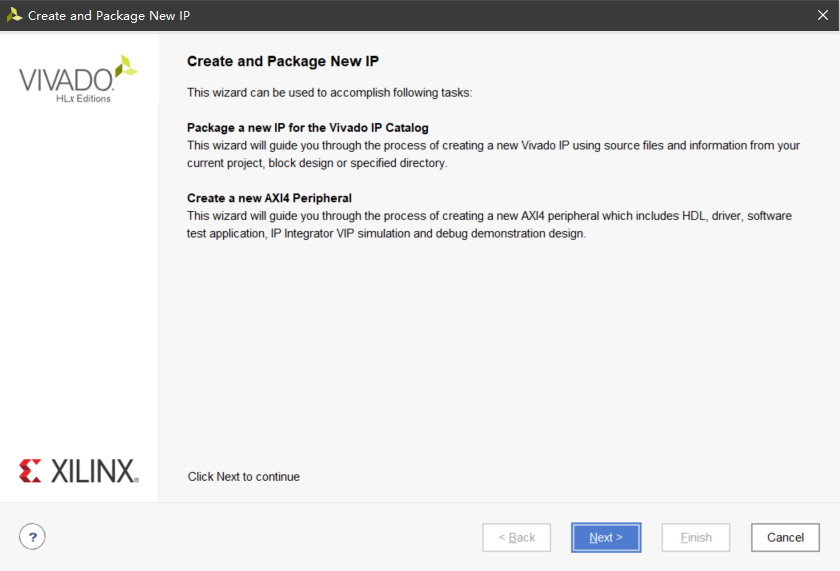The width and height of the screenshot is (840, 571).
Task: Proceed with the Next > button
Action: pos(606,537)
